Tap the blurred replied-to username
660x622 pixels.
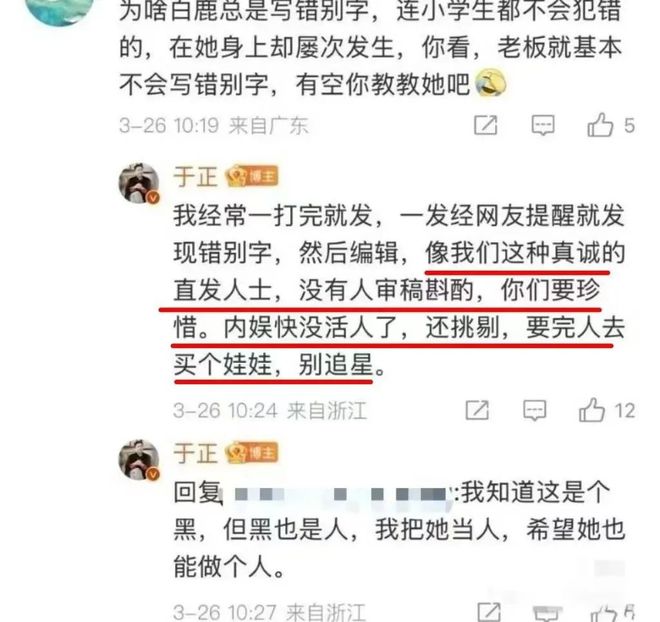click(x=339, y=494)
